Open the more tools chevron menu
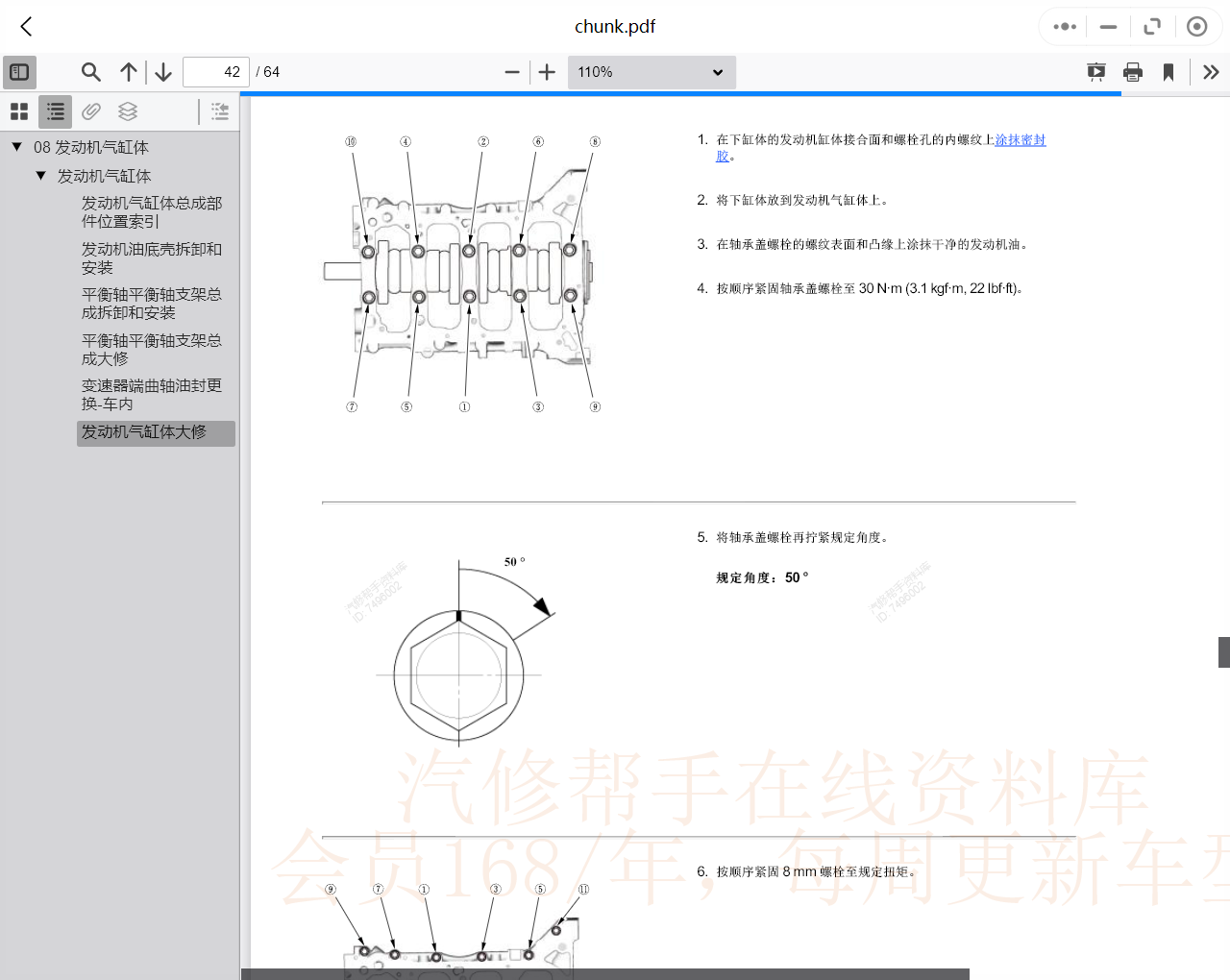Image resolution: width=1230 pixels, height=980 pixels. (1211, 72)
